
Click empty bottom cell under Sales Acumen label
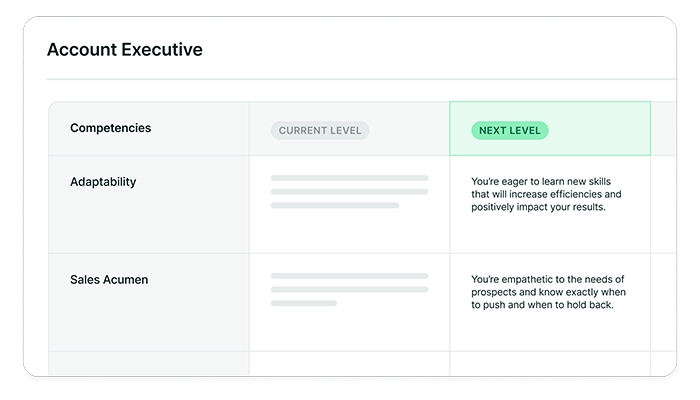coord(148,363)
